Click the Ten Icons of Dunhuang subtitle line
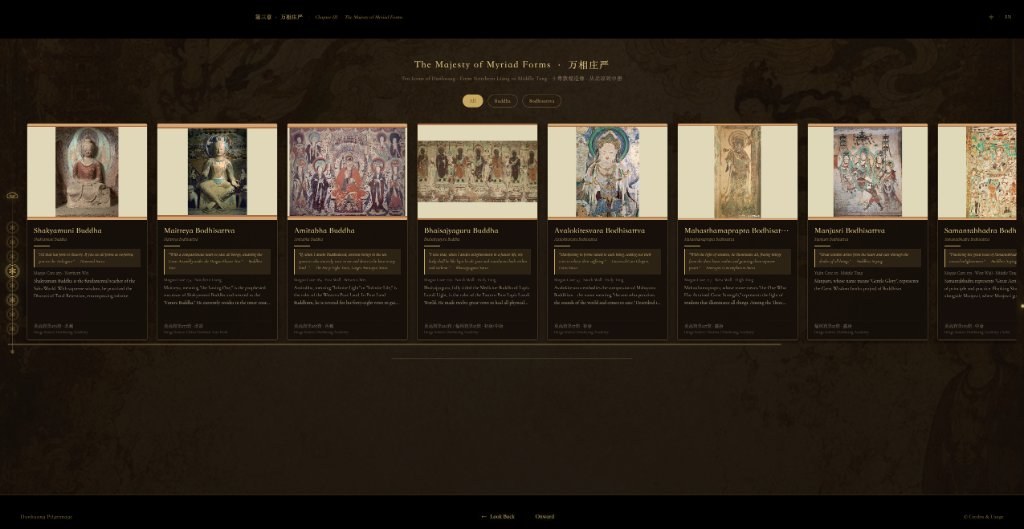1024x529 pixels. coord(511,78)
